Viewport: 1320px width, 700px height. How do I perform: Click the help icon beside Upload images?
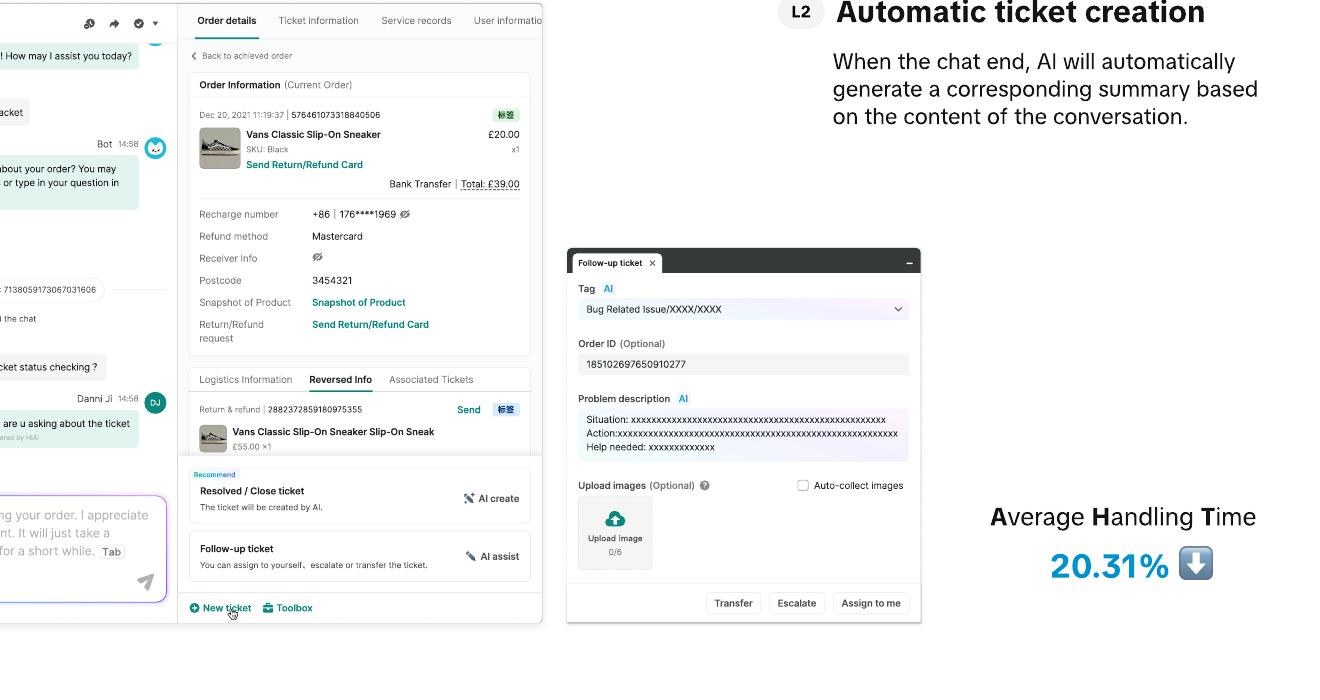pyautogui.click(x=705, y=486)
